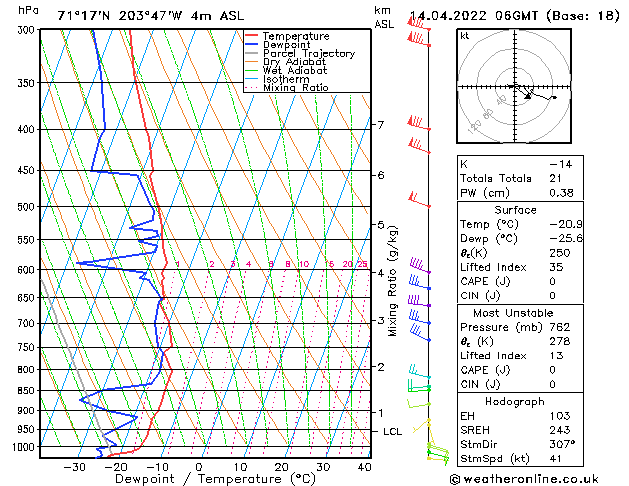
Task: Click the mixing ratio label '25' near 600 hPa
Action: pos(363,264)
